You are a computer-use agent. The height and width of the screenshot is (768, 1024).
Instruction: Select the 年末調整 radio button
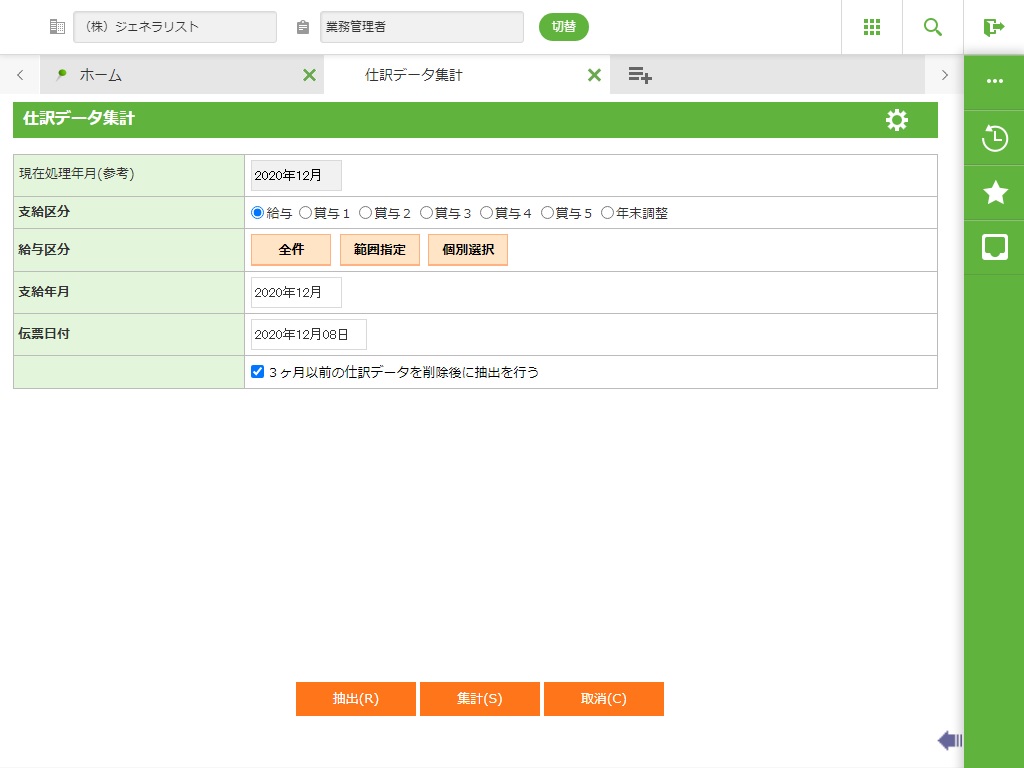pos(607,213)
